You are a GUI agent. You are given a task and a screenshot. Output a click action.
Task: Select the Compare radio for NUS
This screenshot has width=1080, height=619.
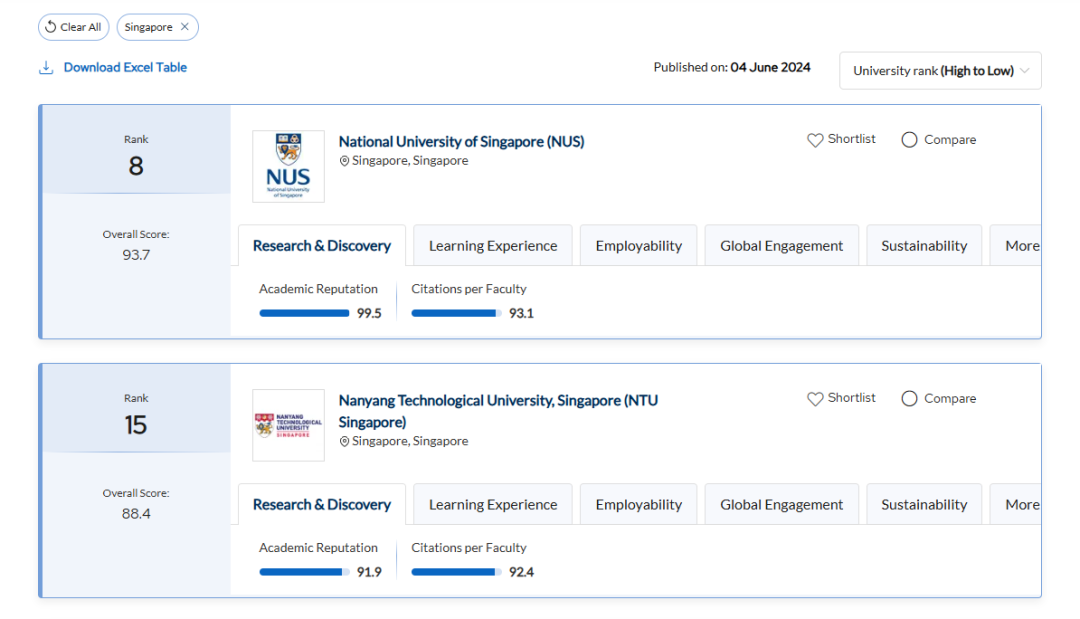click(x=909, y=140)
